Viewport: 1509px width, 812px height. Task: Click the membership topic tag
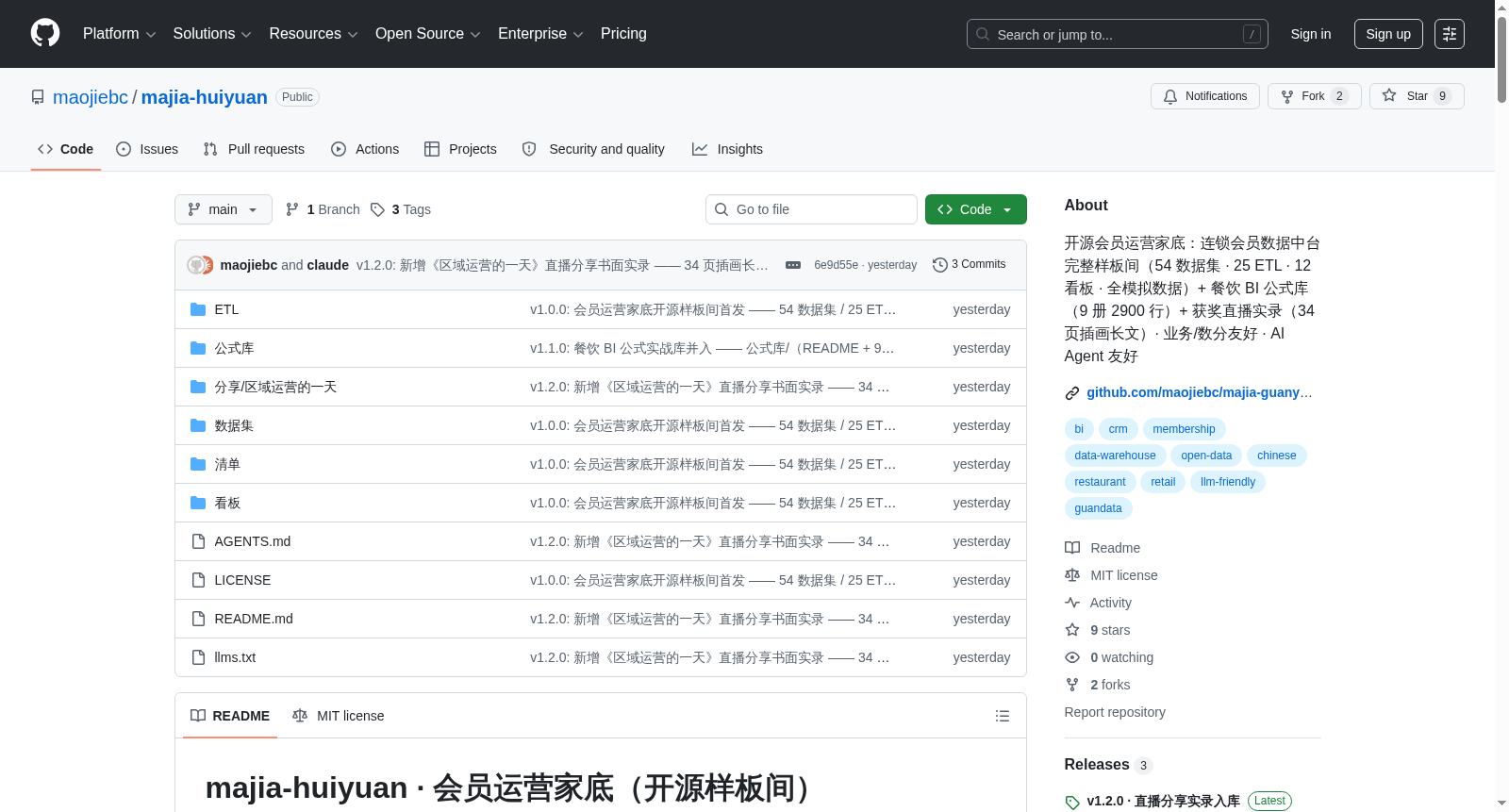(x=1184, y=429)
